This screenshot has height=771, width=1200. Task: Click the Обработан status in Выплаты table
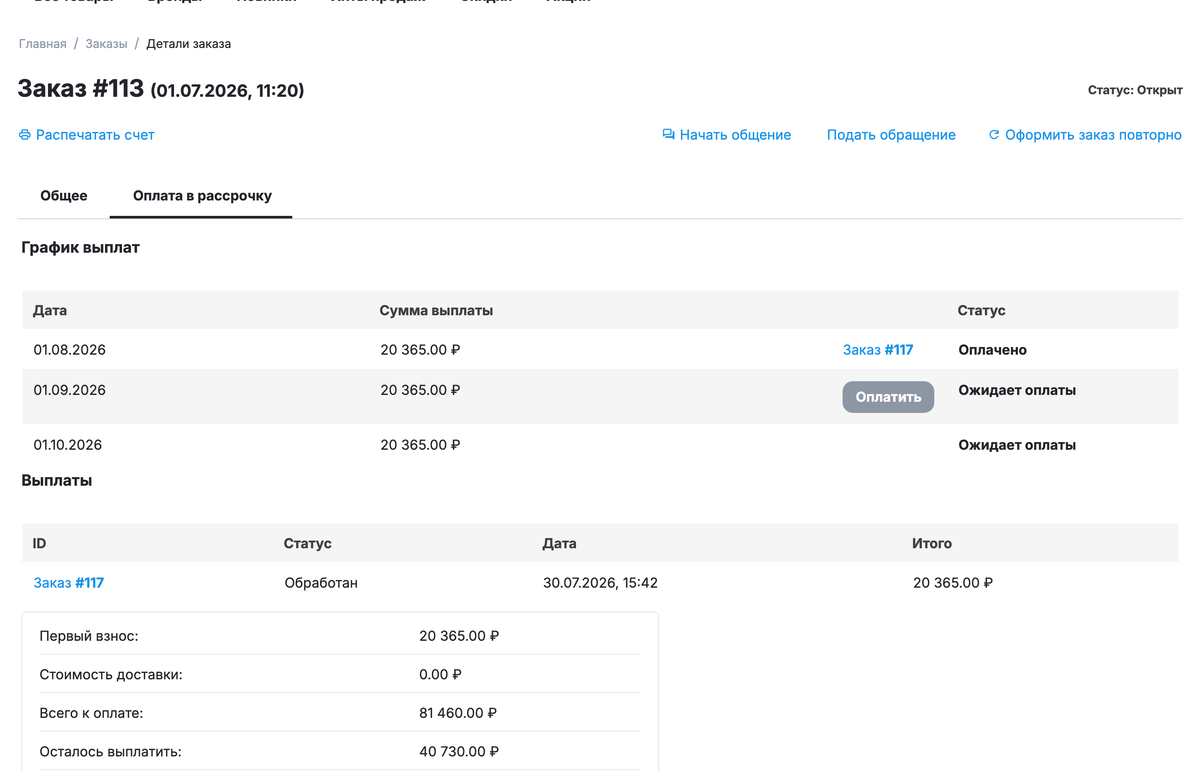click(x=321, y=583)
